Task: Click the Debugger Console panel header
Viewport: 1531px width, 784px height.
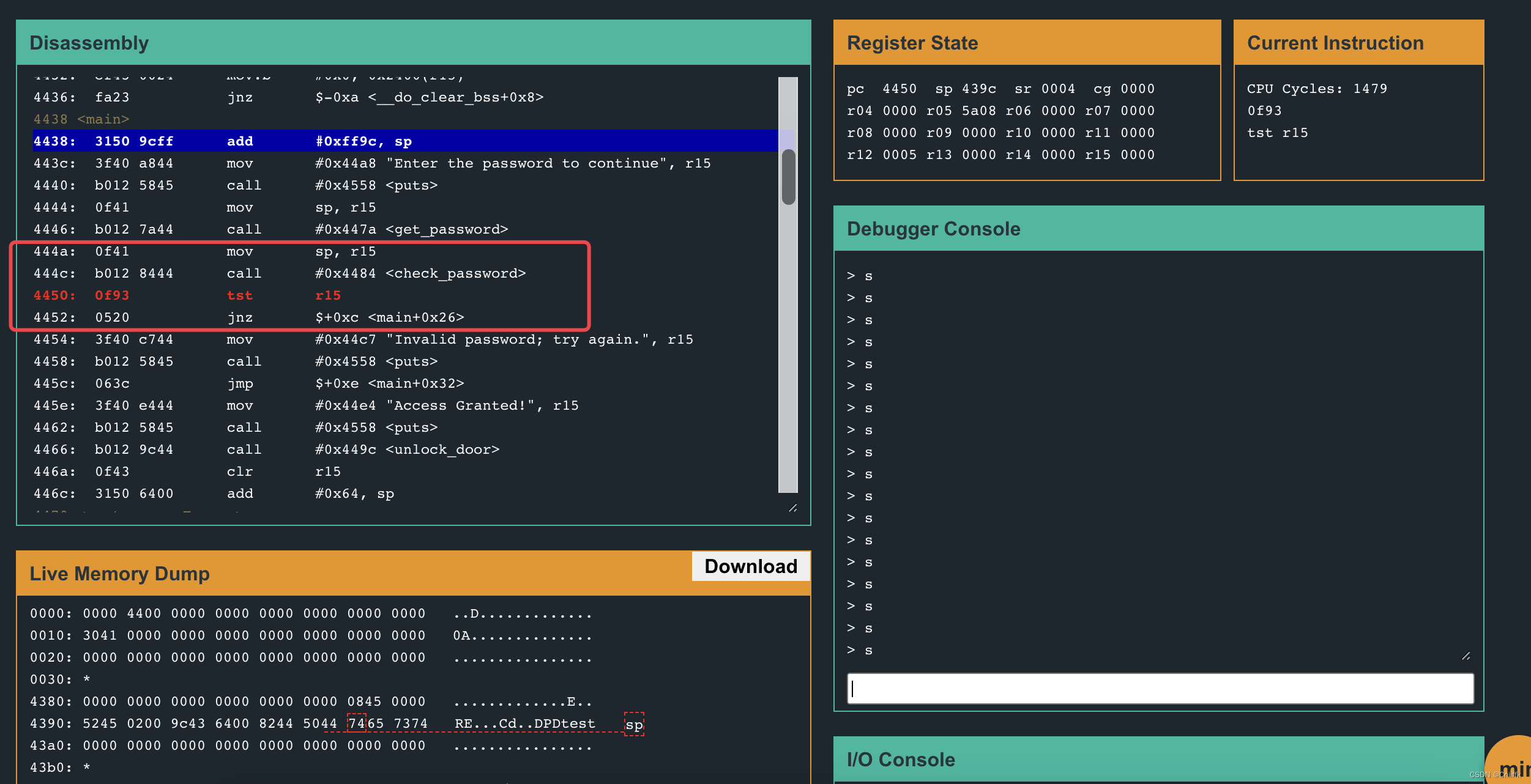Action: 1159,229
